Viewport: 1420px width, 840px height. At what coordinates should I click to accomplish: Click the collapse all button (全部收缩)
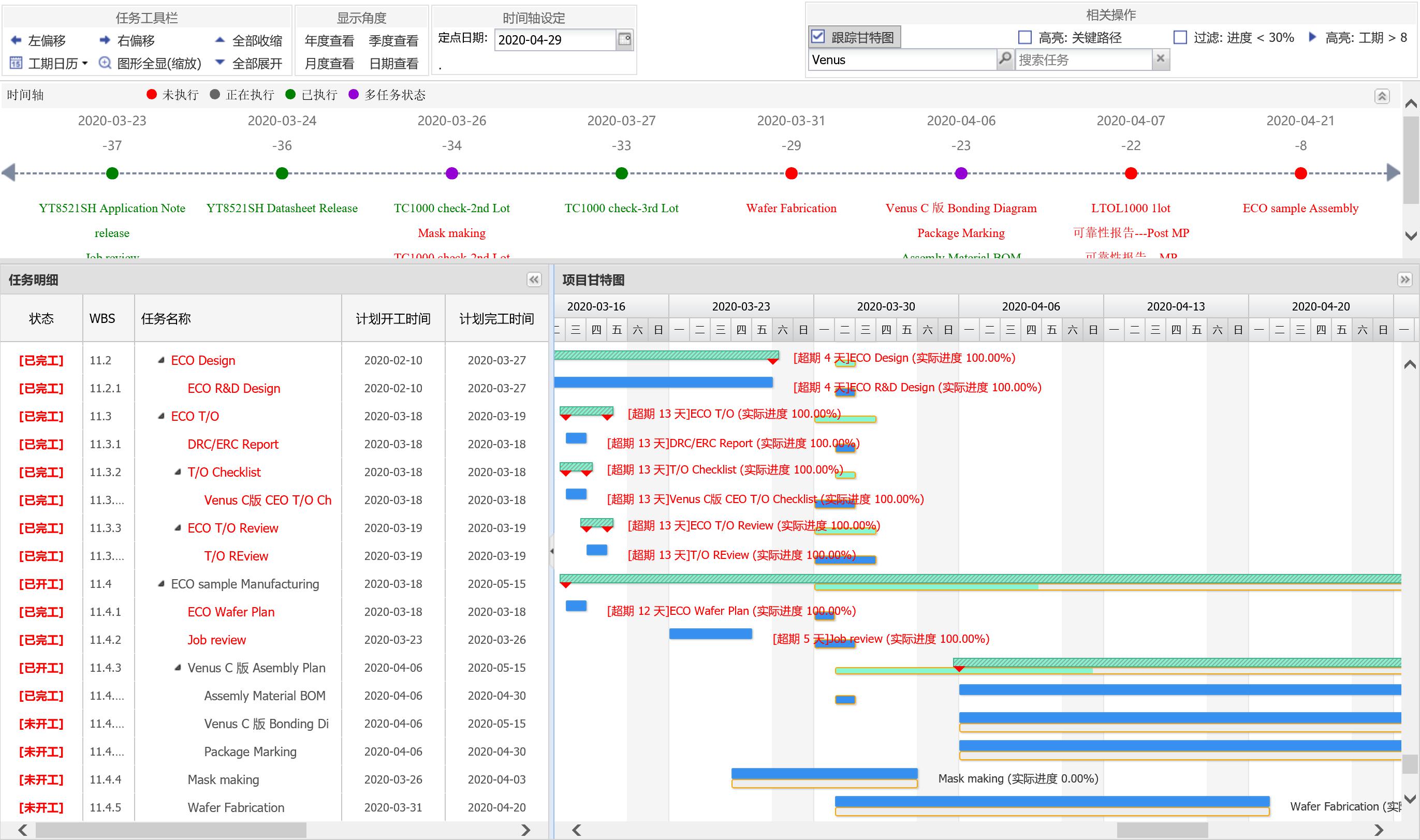pos(256,41)
